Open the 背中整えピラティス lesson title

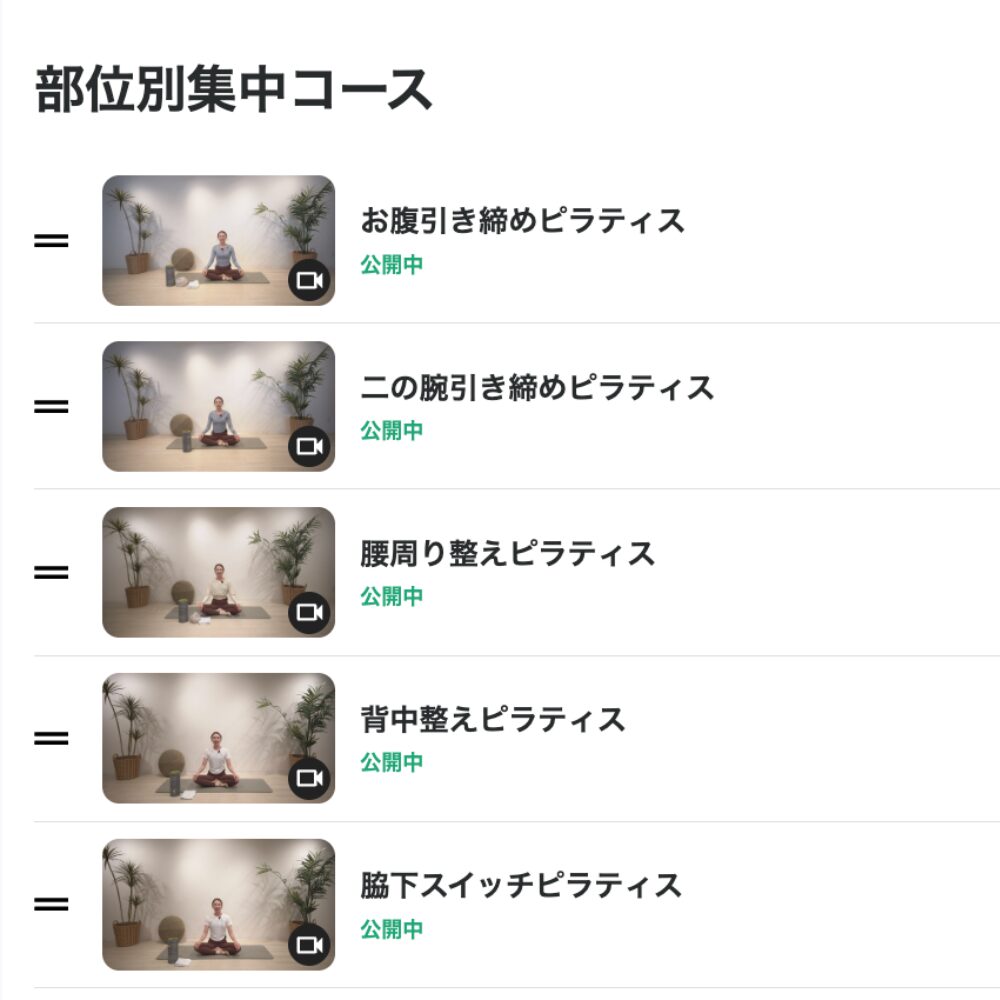pos(492,719)
